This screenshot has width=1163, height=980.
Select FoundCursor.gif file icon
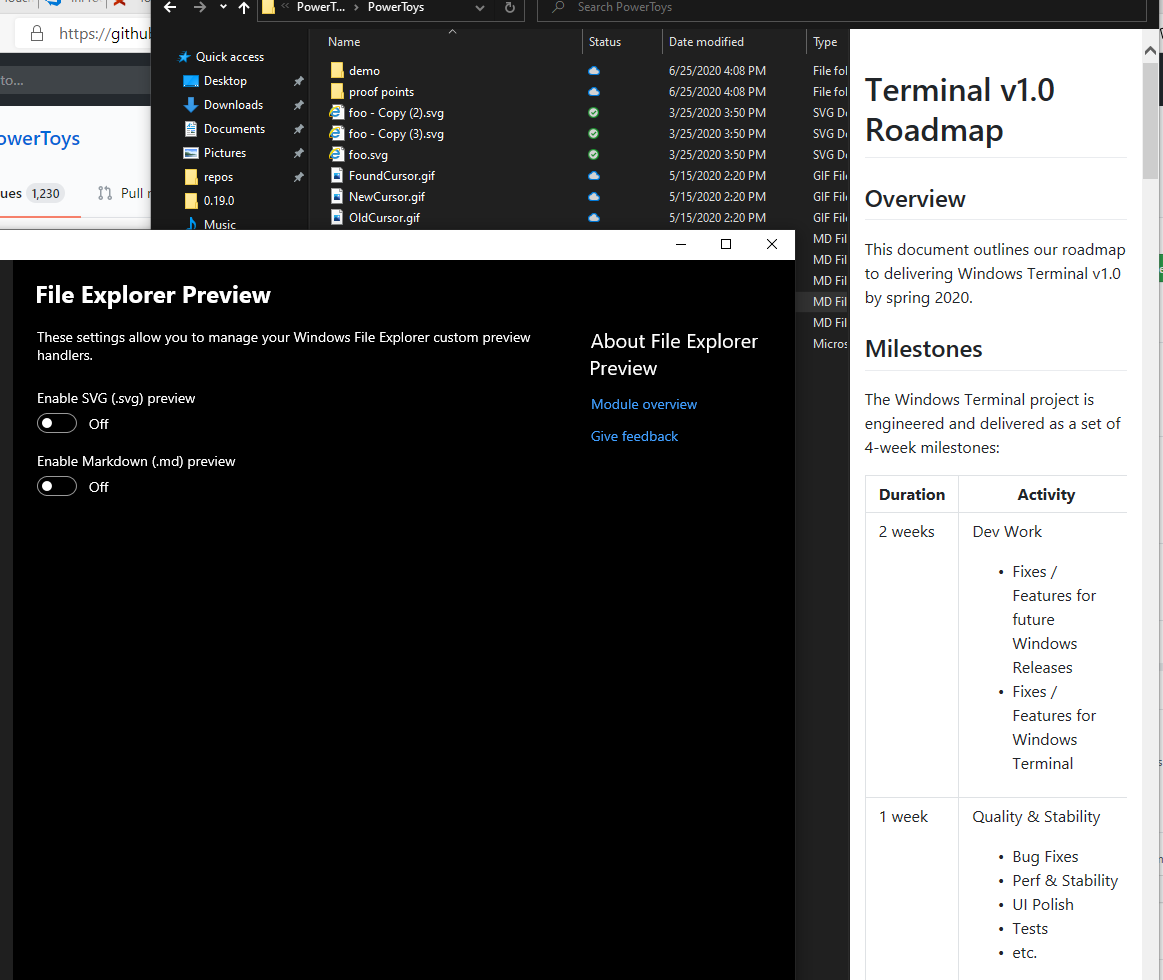tap(337, 175)
